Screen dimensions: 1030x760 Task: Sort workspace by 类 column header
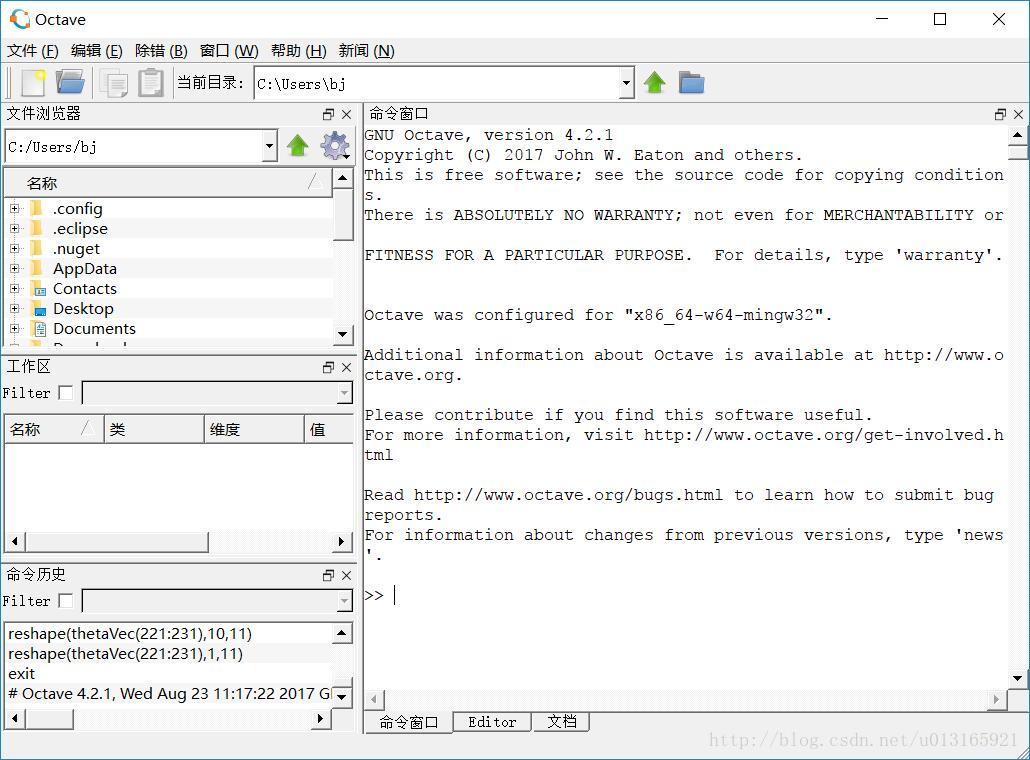pos(154,430)
